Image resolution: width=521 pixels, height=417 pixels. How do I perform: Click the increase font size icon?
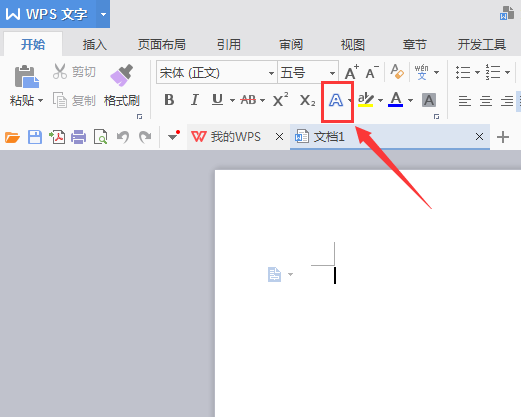(x=352, y=72)
